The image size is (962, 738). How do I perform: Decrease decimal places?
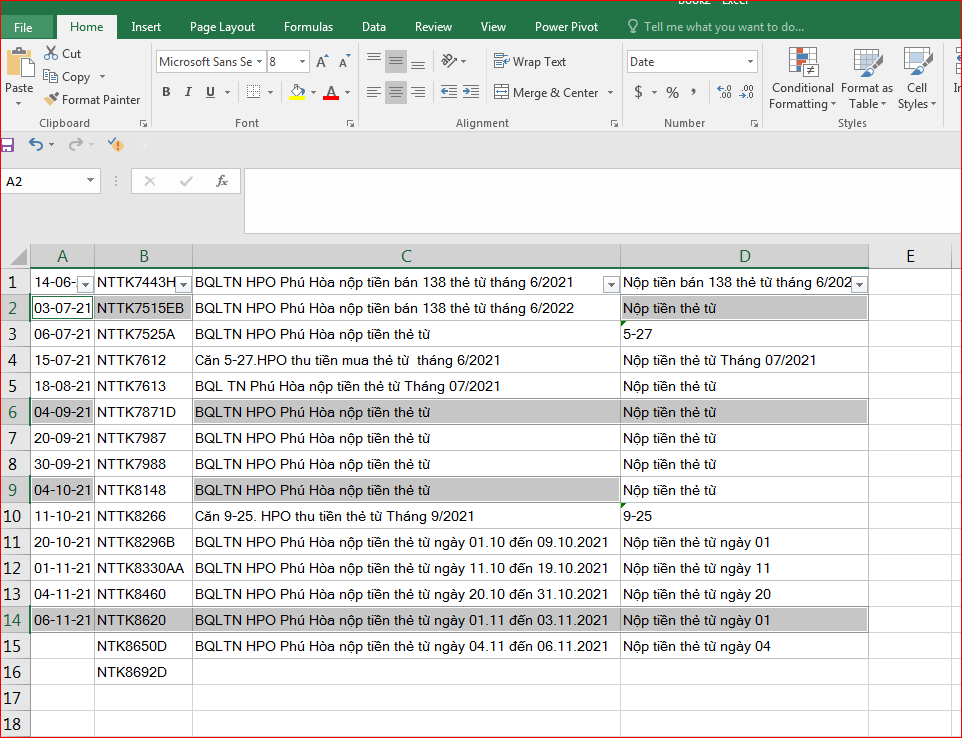(x=747, y=92)
